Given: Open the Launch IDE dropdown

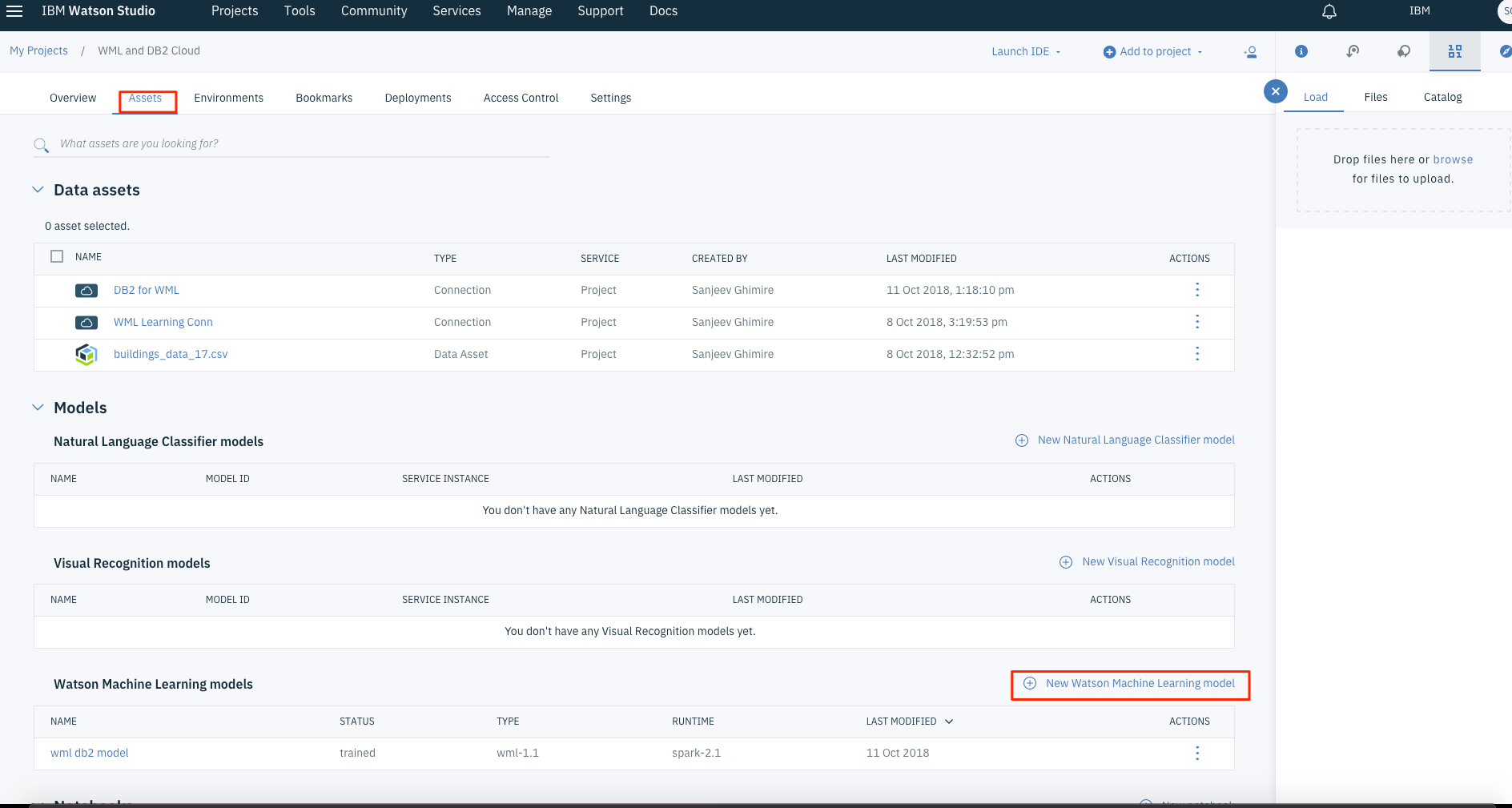Looking at the screenshot, I should pyautogui.click(x=1026, y=51).
